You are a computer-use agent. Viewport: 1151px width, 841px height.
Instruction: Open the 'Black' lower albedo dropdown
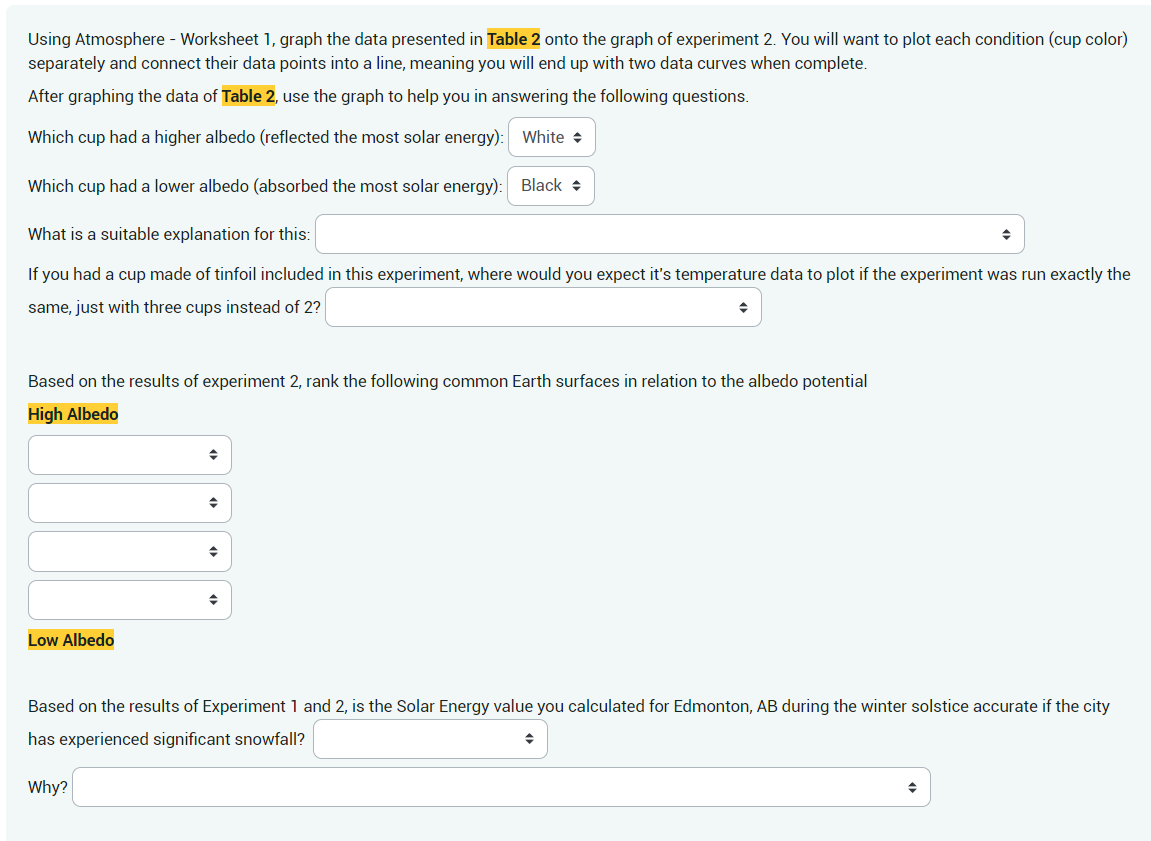(x=550, y=185)
